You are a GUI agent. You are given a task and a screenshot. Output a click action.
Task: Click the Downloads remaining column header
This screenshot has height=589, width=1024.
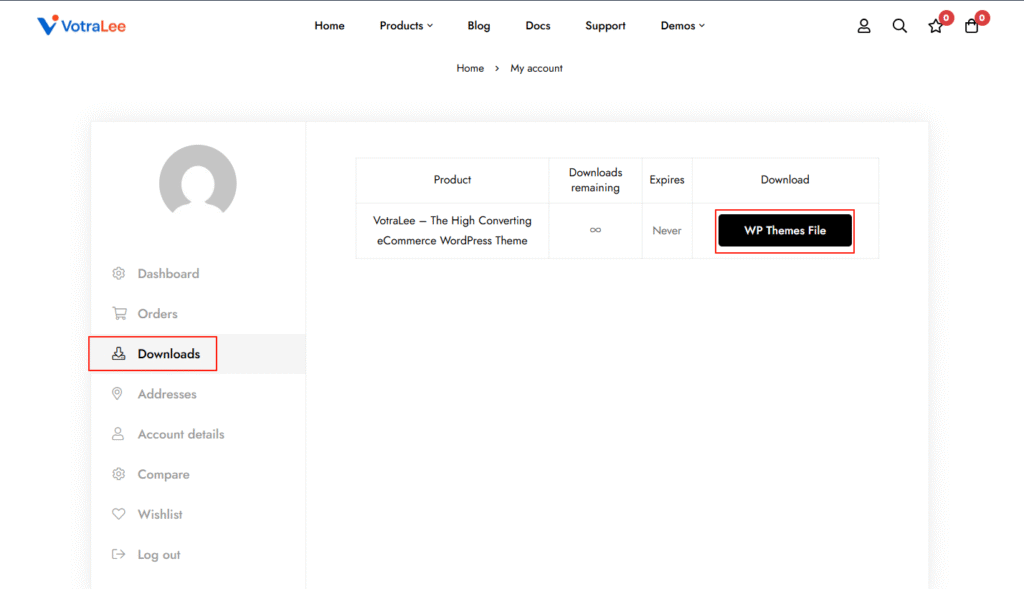(x=595, y=180)
